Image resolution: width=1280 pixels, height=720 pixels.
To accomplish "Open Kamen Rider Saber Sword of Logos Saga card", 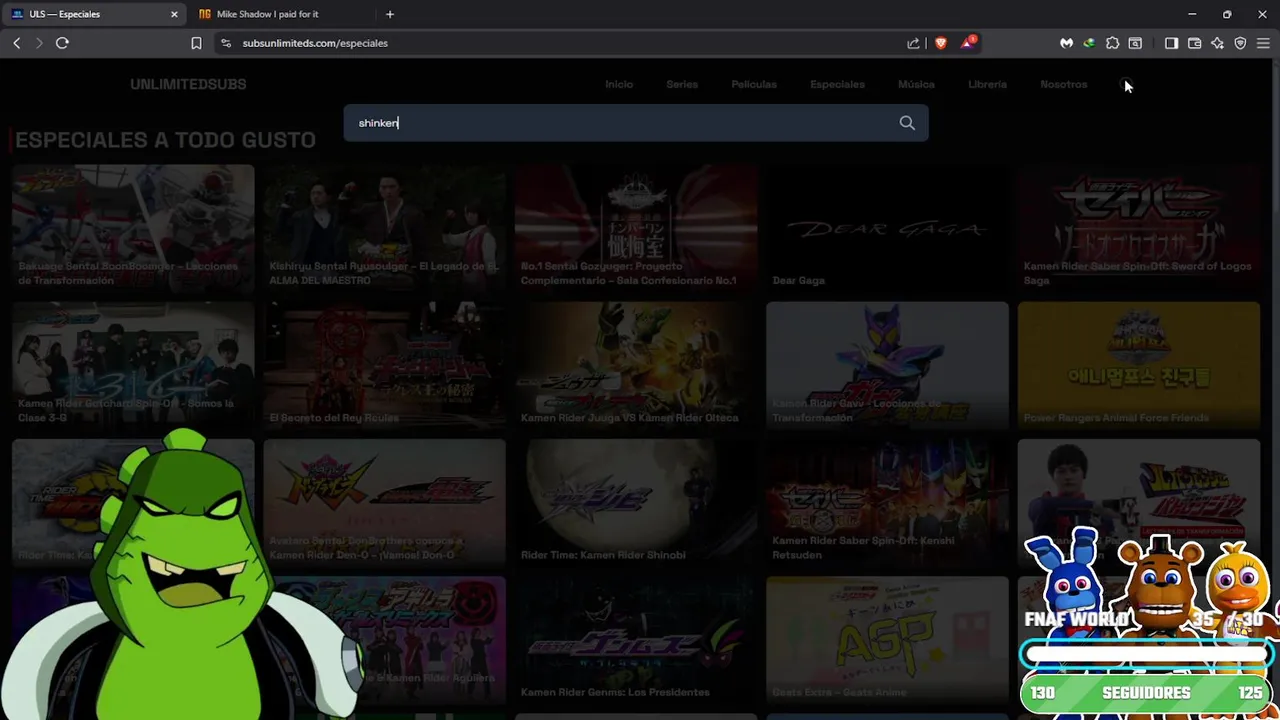I will (x=1138, y=229).
